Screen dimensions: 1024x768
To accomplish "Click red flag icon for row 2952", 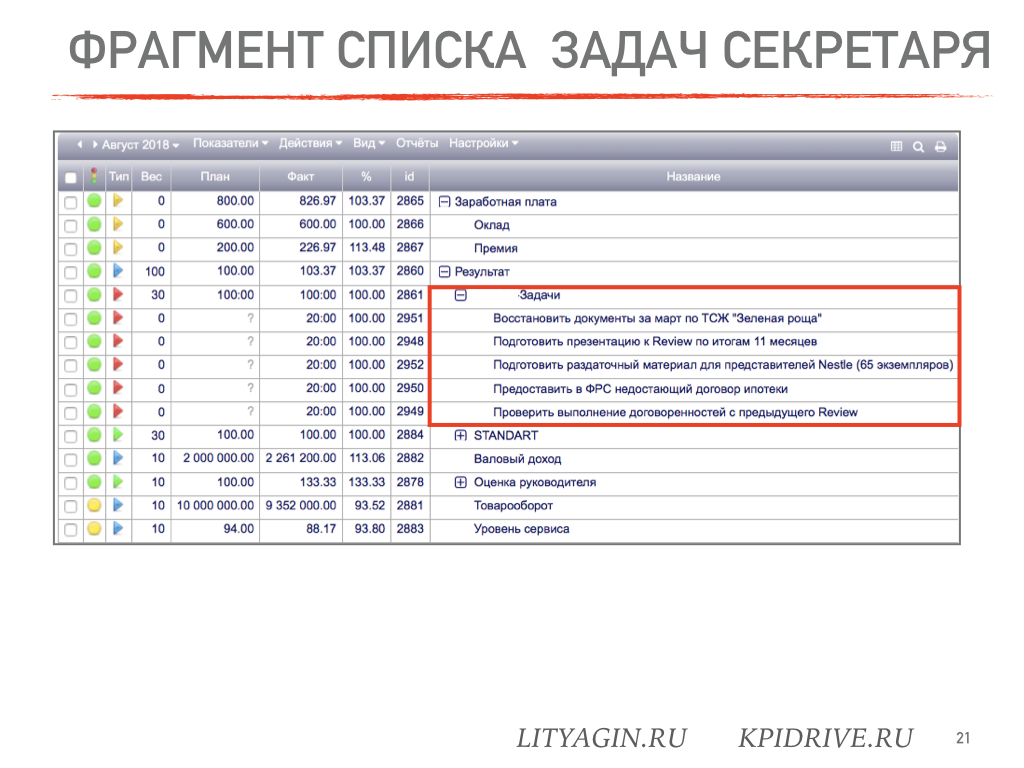I will tap(118, 364).
